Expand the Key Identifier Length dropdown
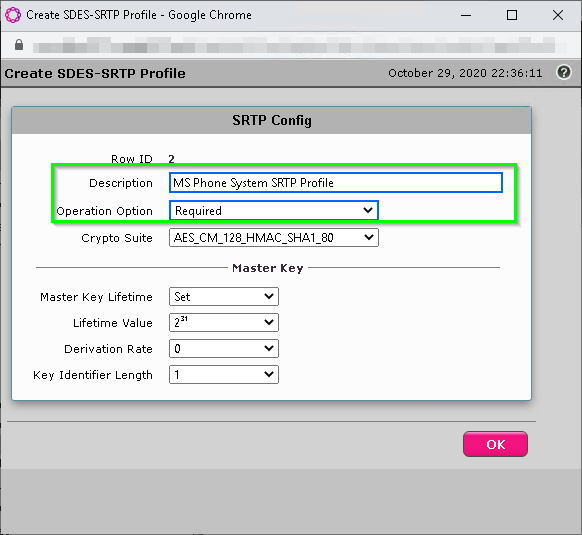Screen dimensions: 582x535 pos(224,374)
